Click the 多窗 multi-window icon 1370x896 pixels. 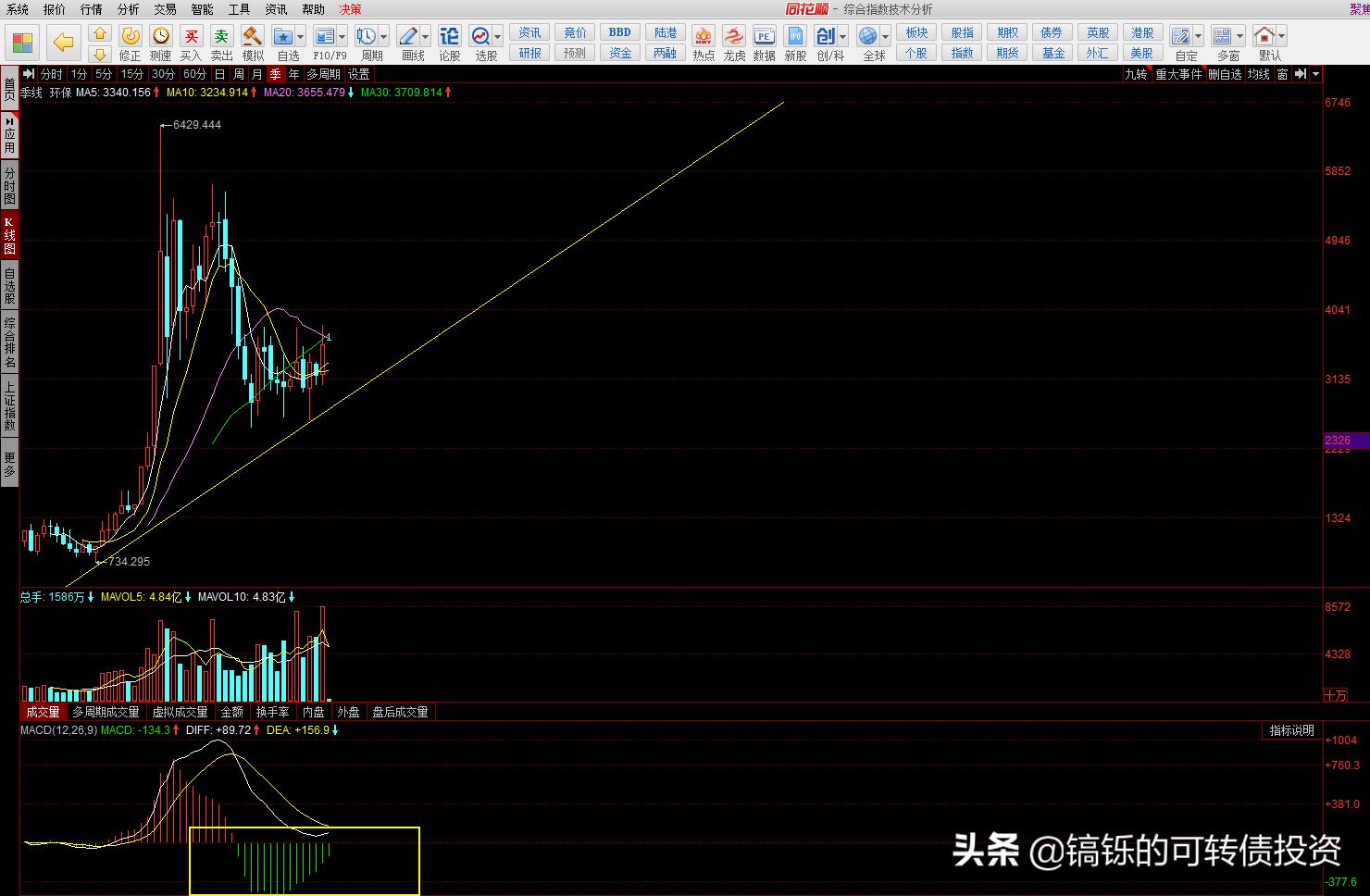tap(1223, 36)
